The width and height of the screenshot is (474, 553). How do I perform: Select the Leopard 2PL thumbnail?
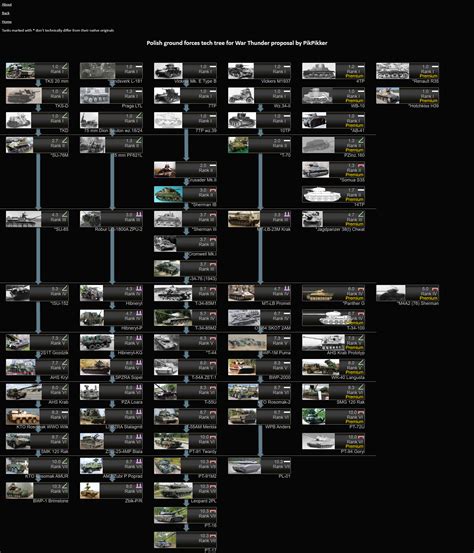point(173,491)
